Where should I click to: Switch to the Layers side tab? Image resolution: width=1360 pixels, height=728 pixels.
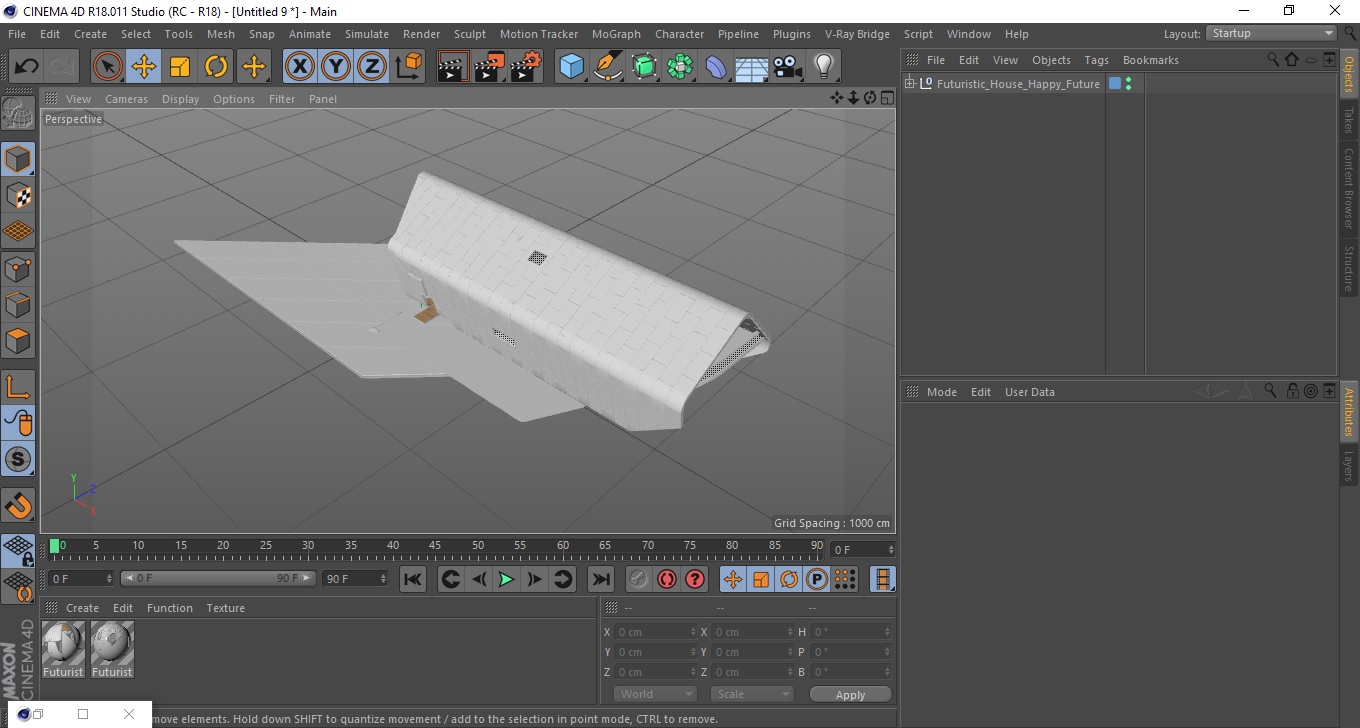(1349, 466)
